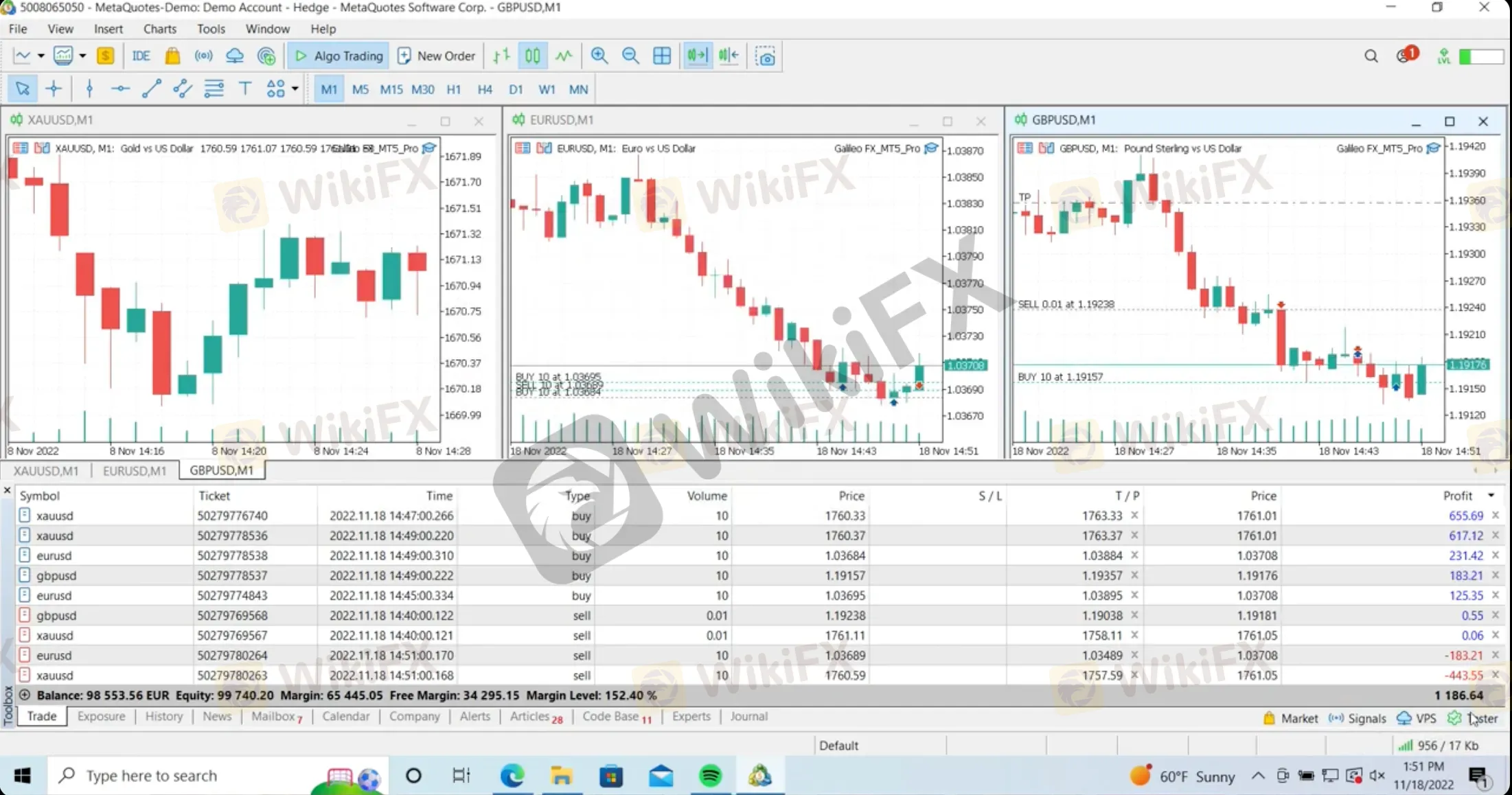Switch chart display to bar chart mode
1512x795 pixels.
click(501, 56)
